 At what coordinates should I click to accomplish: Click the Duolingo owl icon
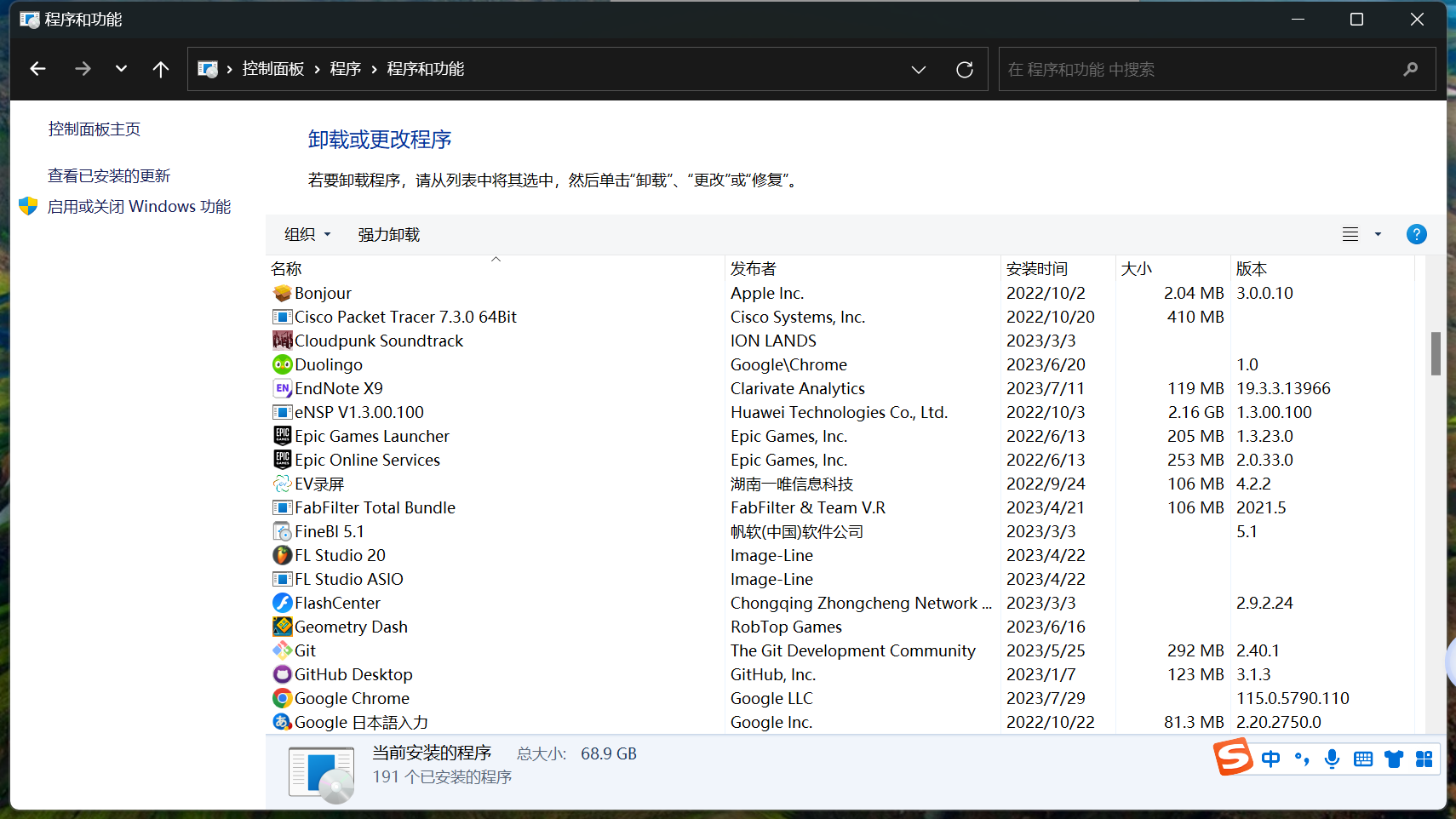click(283, 364)
